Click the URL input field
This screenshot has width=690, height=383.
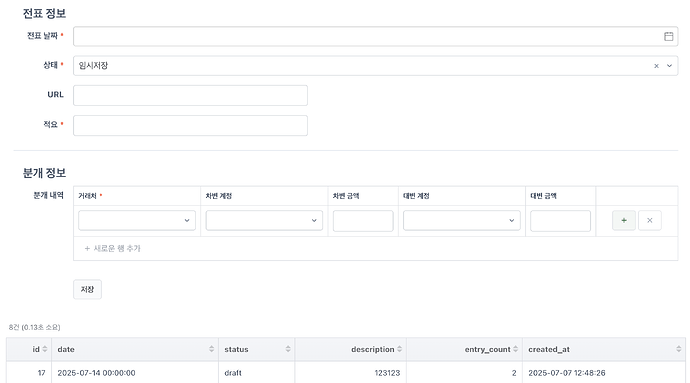tap(190, 96)
